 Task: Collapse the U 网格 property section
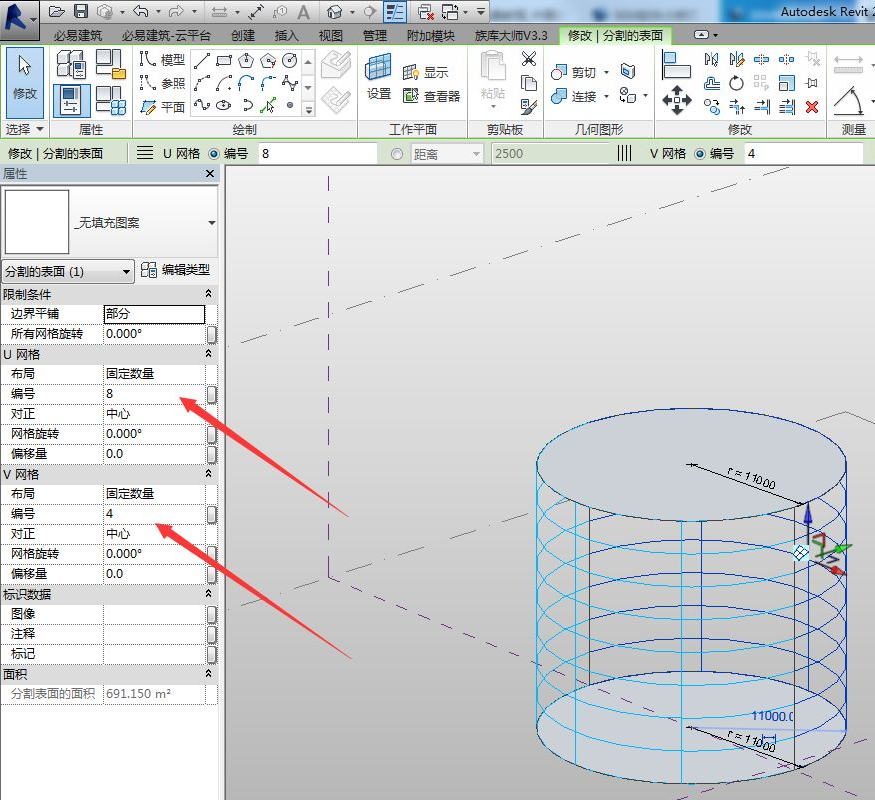tap(209, 354)
